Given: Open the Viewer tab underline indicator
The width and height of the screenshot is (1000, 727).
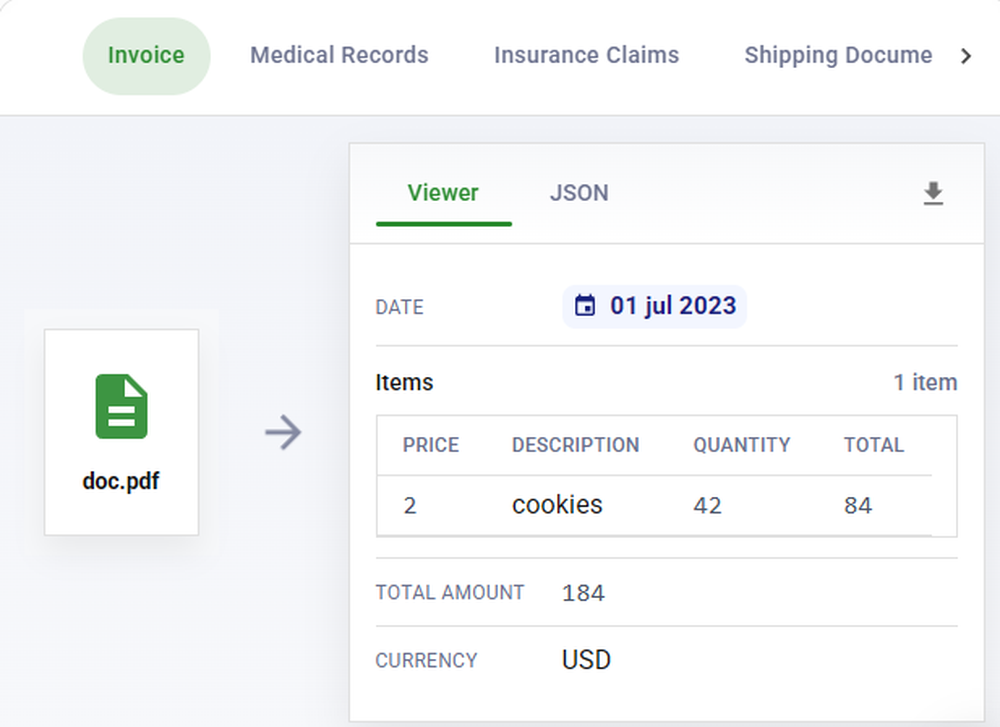Looking at the screenshot, I should (443, 225).
